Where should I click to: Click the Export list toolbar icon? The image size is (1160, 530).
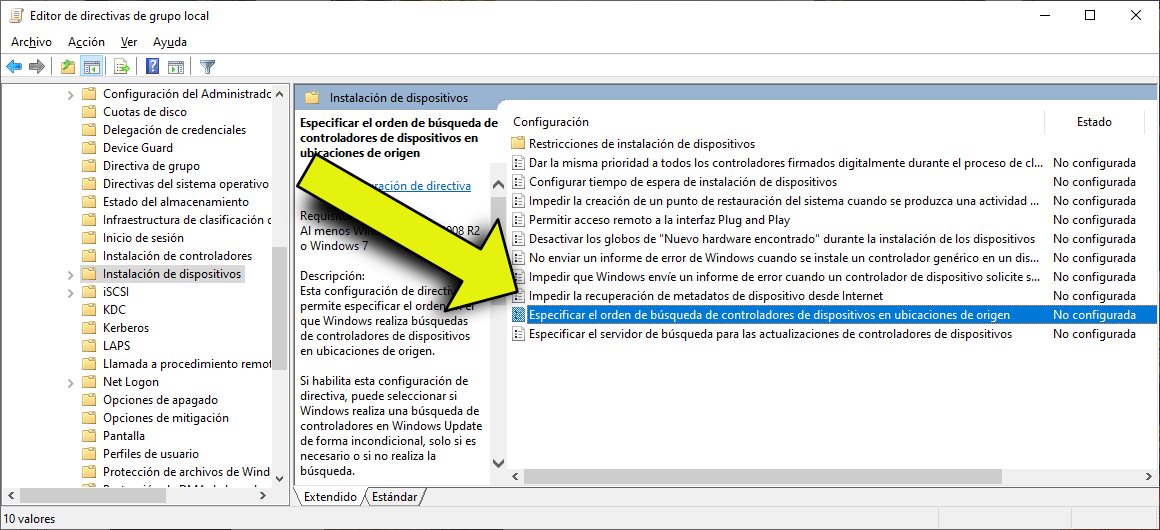[123, 67]
